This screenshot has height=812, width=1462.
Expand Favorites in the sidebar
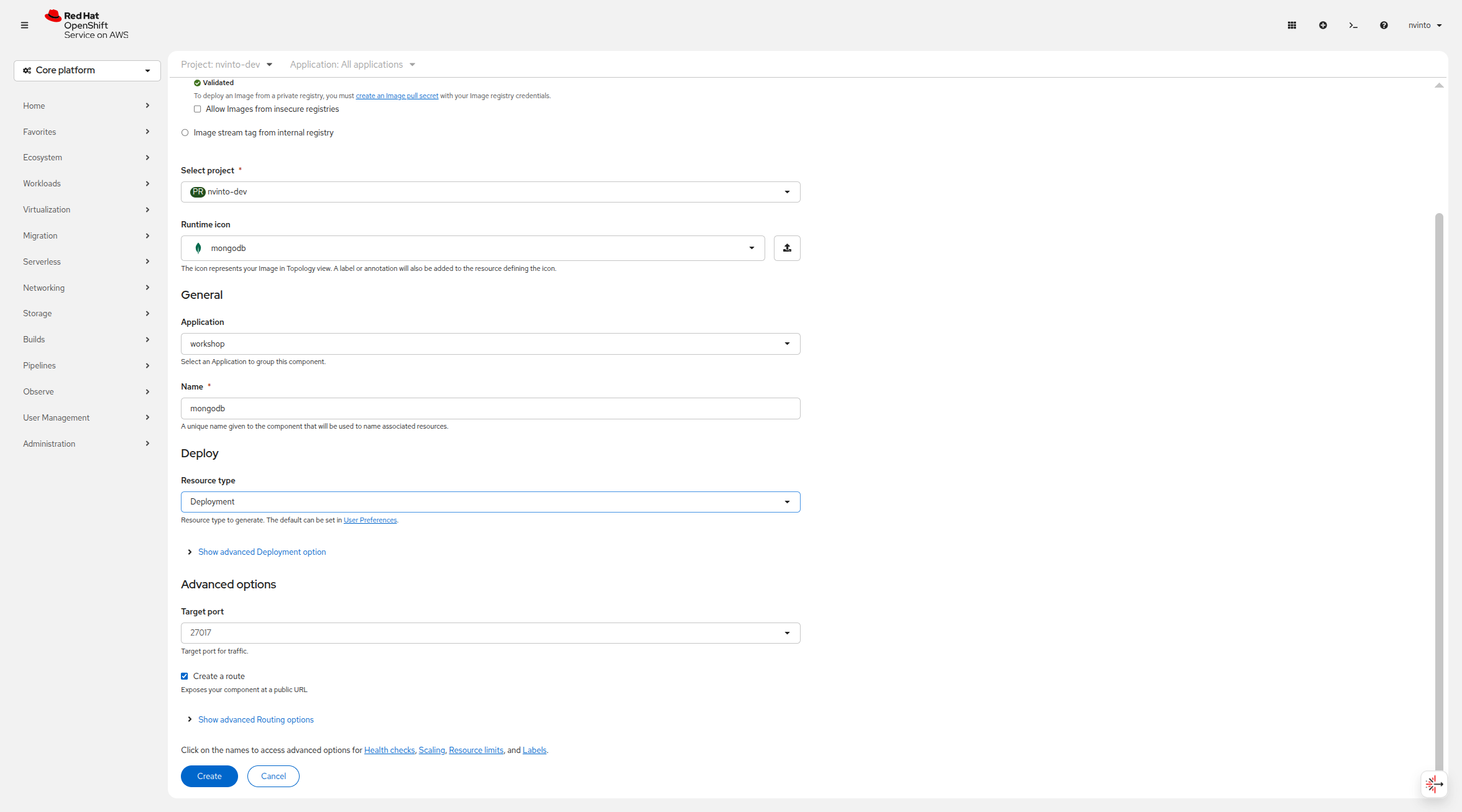[87, 132]
